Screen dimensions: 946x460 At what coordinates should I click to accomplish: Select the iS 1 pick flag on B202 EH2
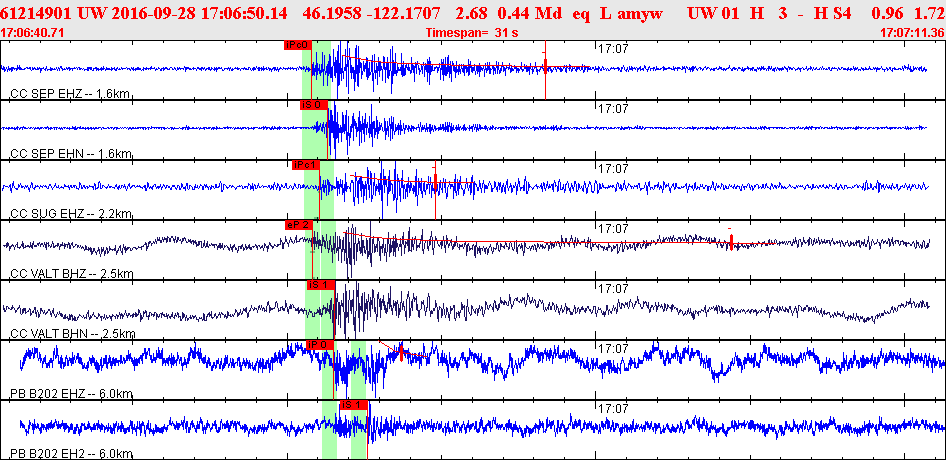354,405
